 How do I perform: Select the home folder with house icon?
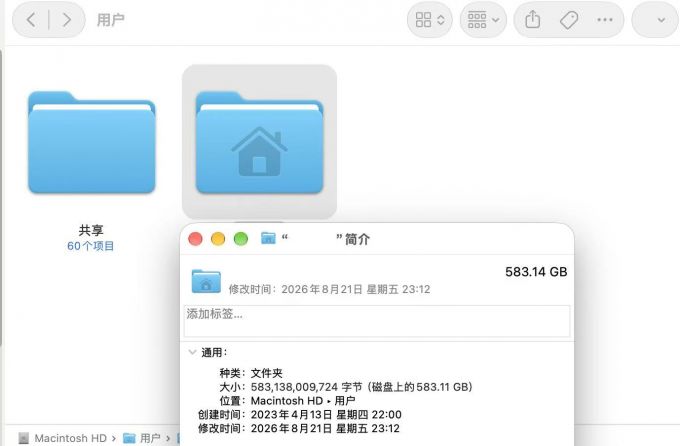click(259, 142)
